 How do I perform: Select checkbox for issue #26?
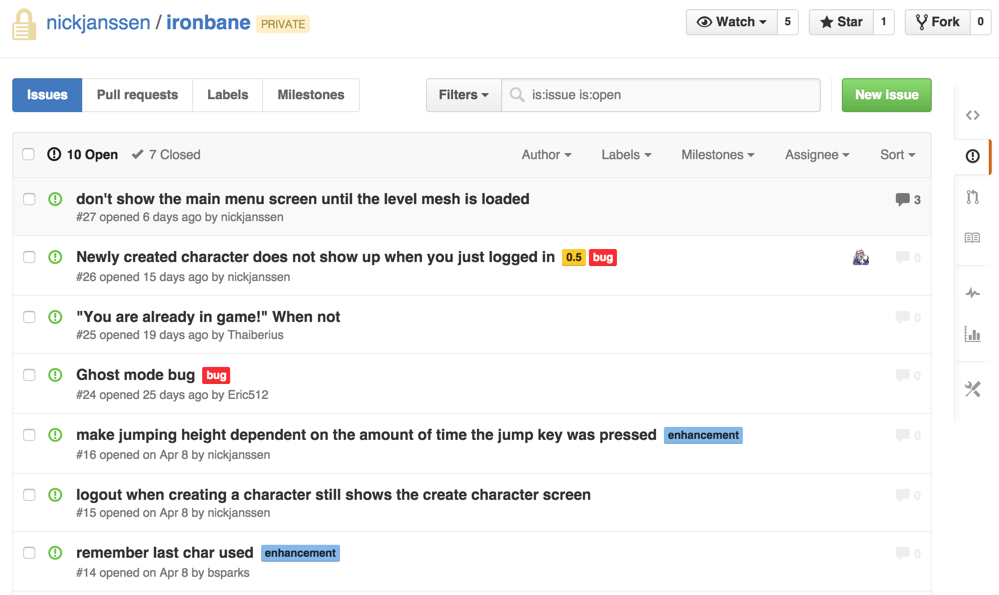29,257
